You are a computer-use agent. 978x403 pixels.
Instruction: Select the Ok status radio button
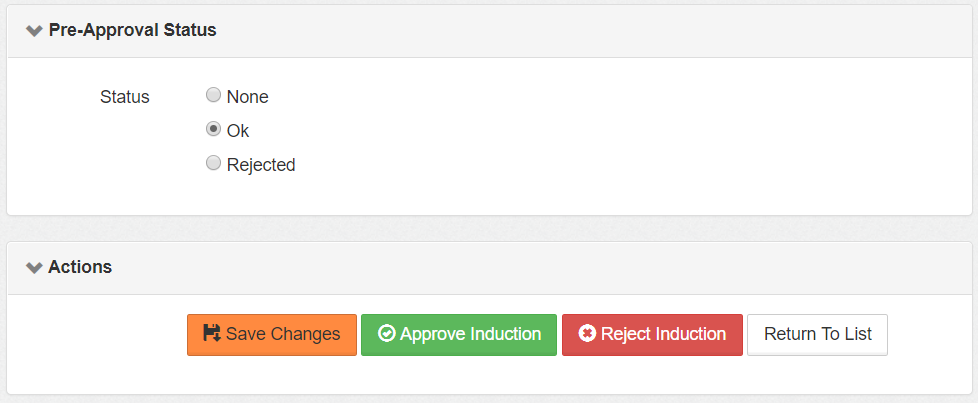pyautogui.click(x=213, y=130)
